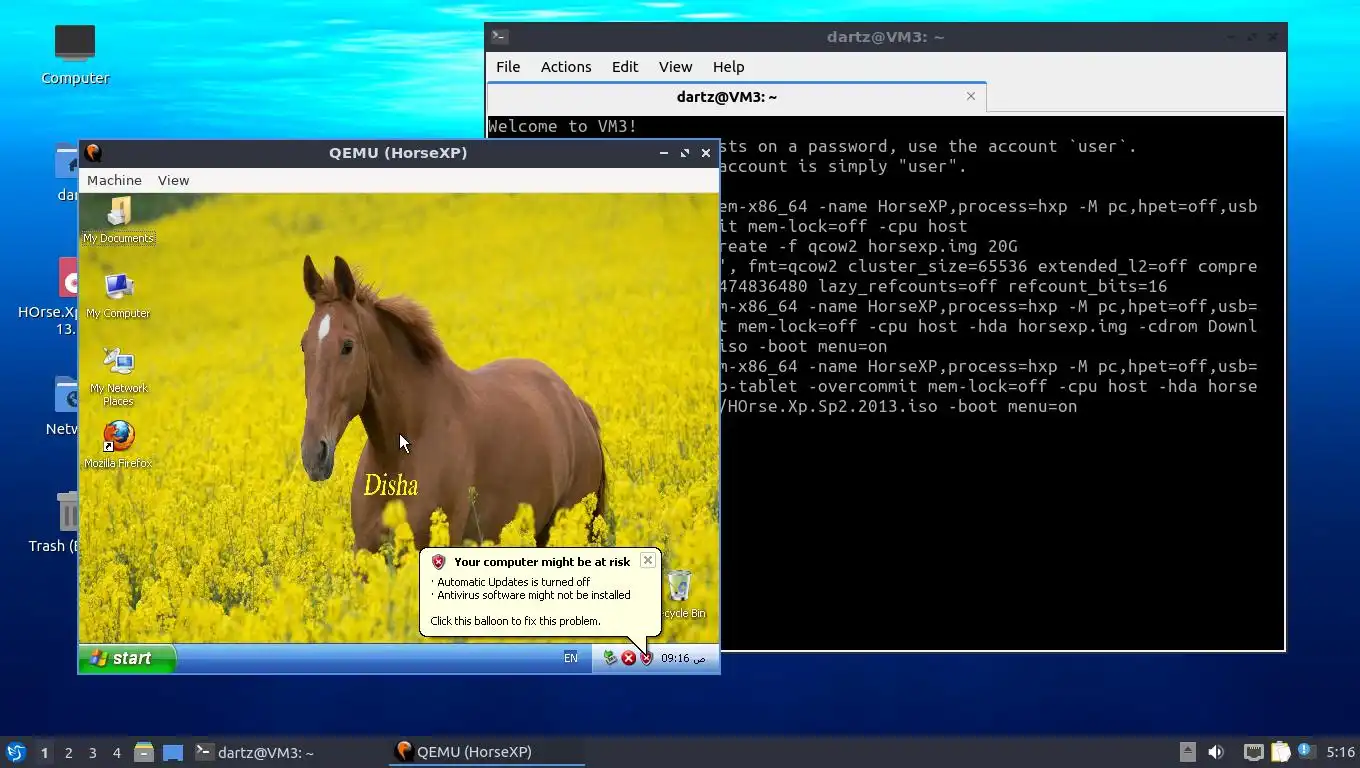Click 'Welcome to VM3!' line in terminal
The image size is (1360, 768).
[x=562, y=126]
